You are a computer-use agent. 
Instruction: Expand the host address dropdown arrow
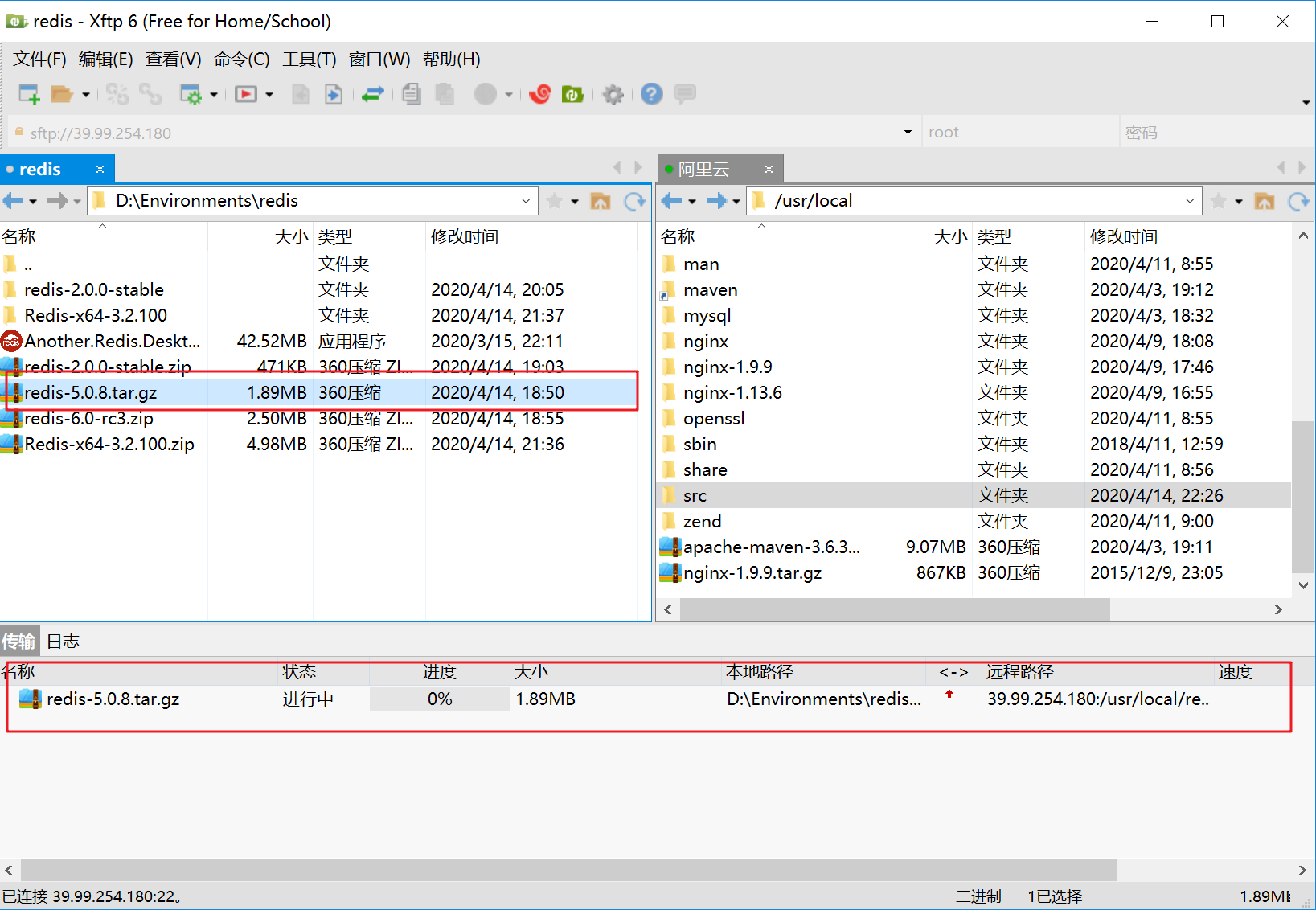pyautogui.click(x=908, y=133)
